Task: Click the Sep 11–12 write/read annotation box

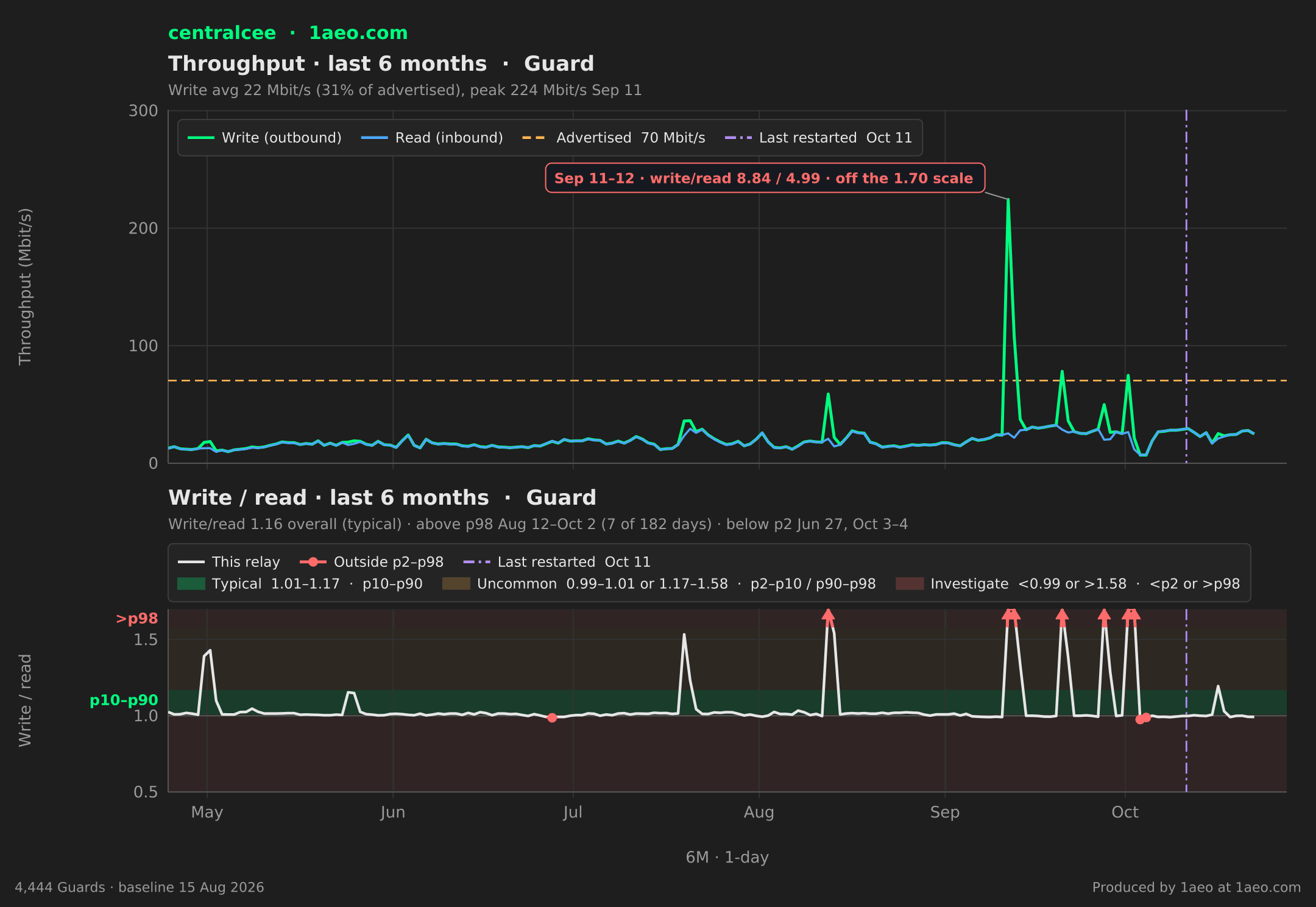Action: click(765, 178)
